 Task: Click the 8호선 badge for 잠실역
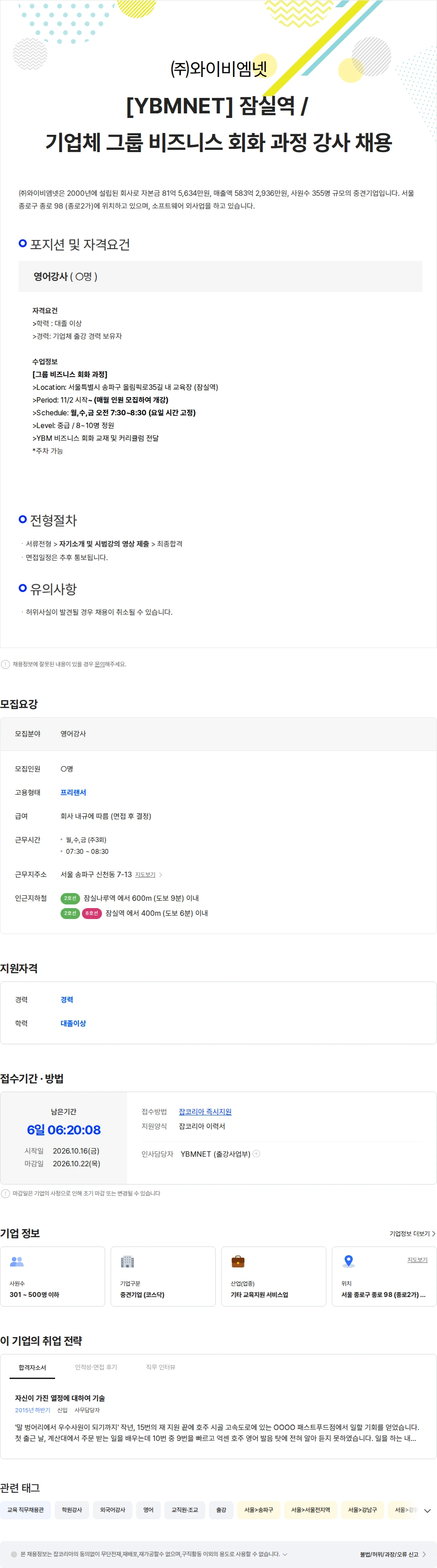click(91, 913)
